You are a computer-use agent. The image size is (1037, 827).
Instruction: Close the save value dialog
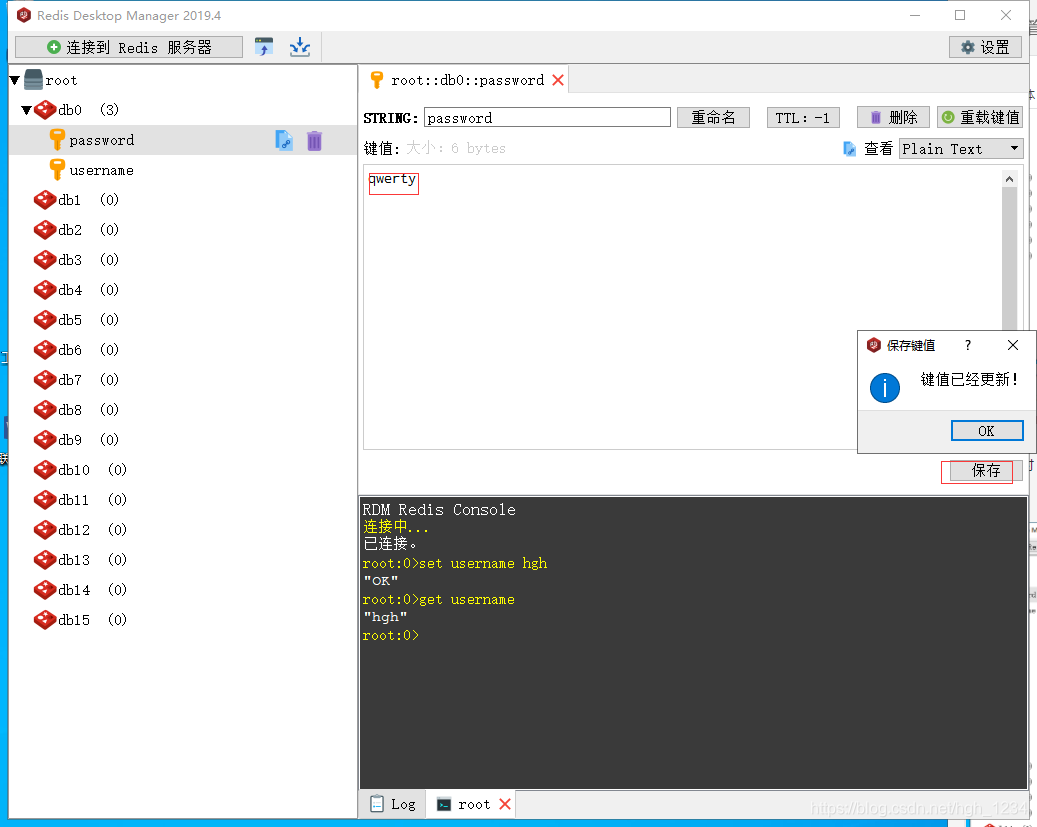(x=1013, y=345)
